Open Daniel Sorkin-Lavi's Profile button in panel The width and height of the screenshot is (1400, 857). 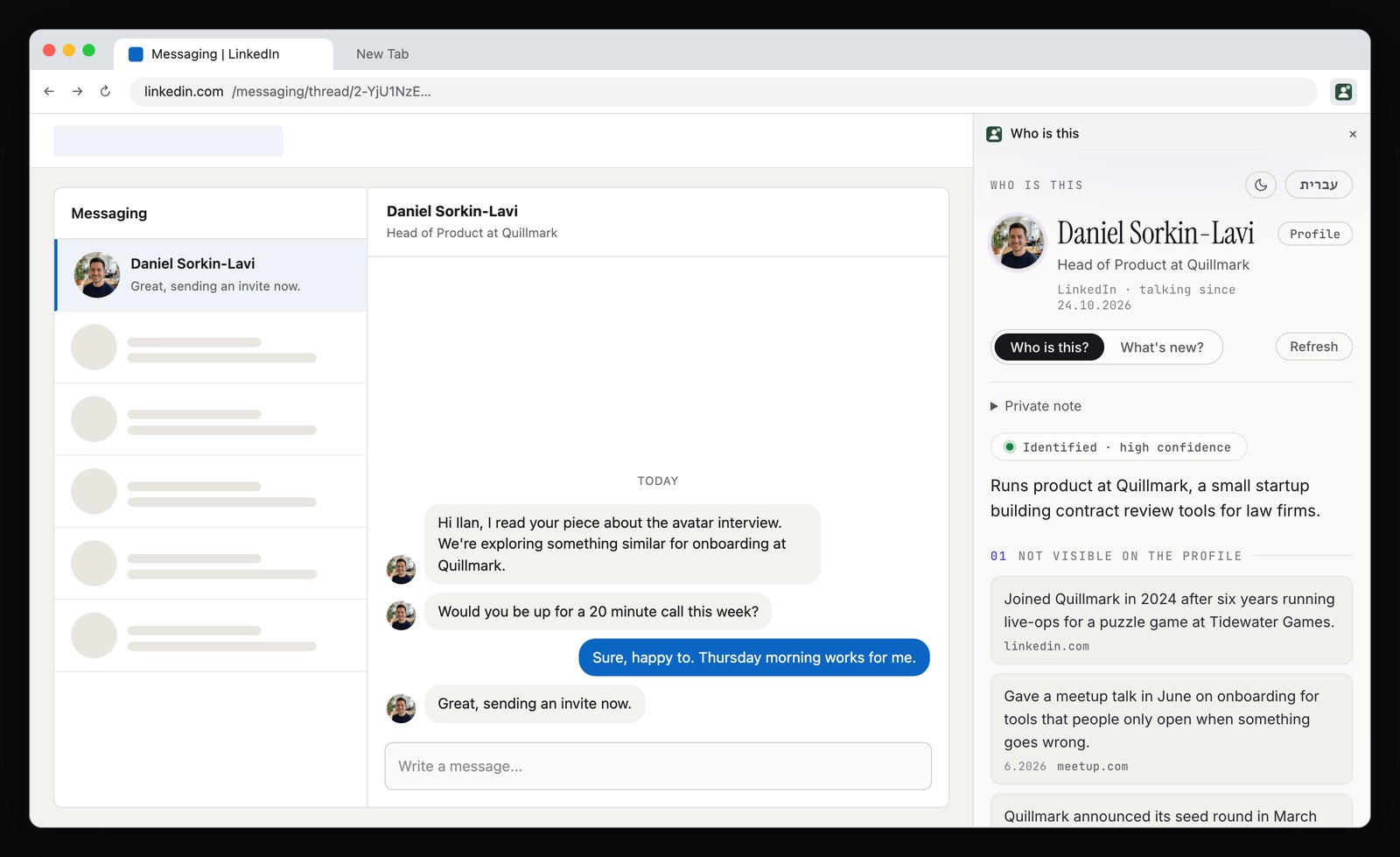click(x=1315, y=234)
